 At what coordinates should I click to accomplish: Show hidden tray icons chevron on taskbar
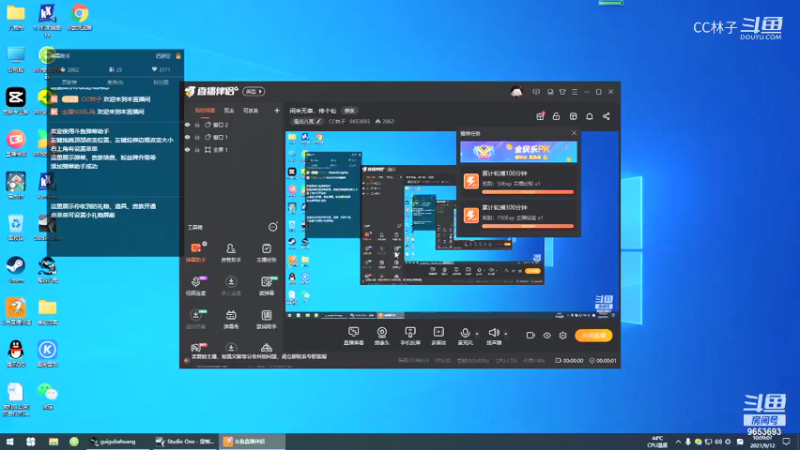(x=678, y=441)
